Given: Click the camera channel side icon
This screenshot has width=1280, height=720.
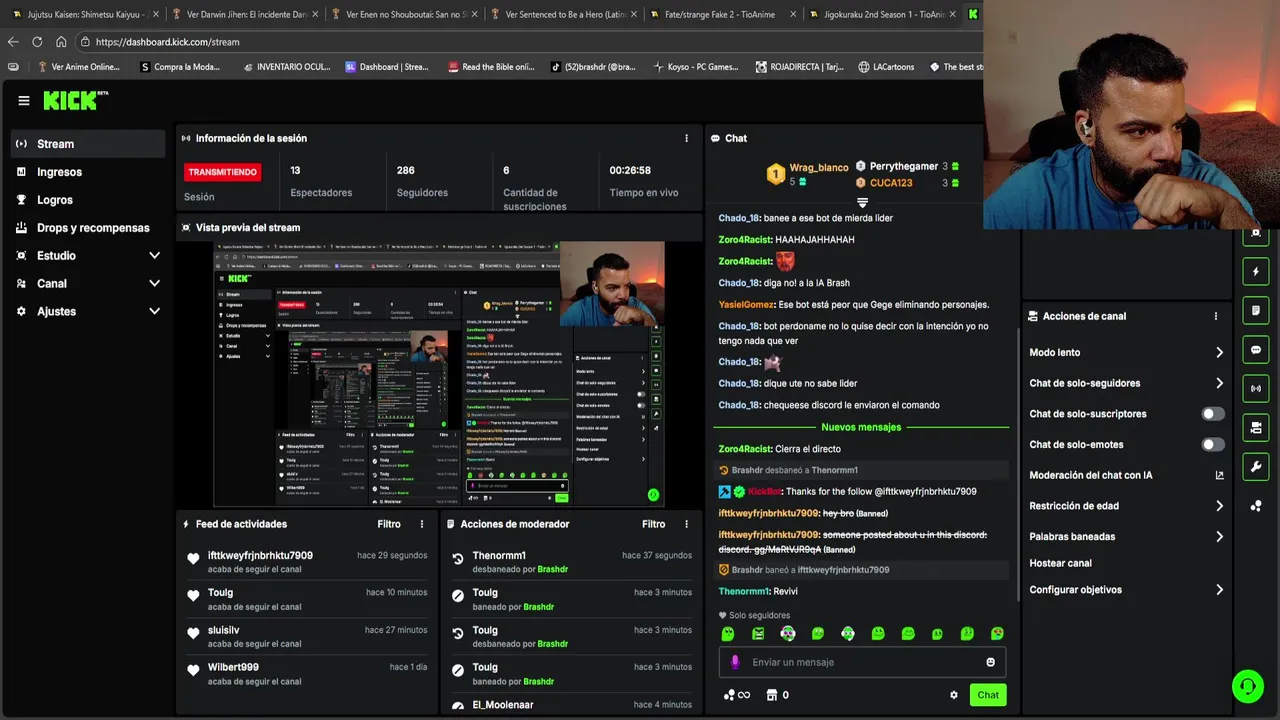Looking at the screenshot, I should pos(1256,428).
